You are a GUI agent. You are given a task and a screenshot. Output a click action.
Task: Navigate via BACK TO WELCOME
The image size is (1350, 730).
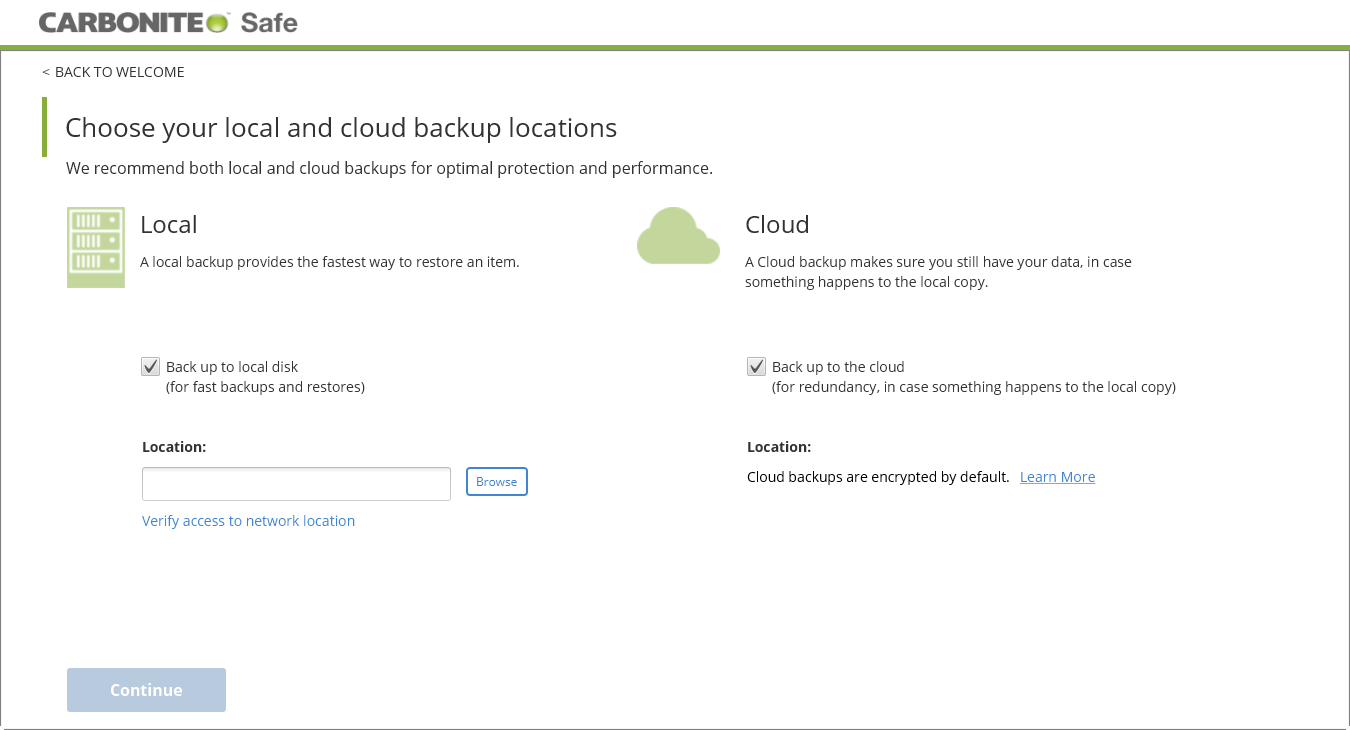click(118, 71)
